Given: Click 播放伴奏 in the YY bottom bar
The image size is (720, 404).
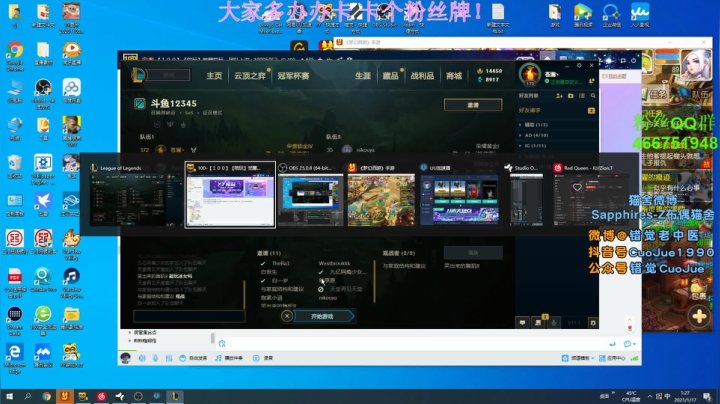Looking at the screenshot, I should pos(229,358).
